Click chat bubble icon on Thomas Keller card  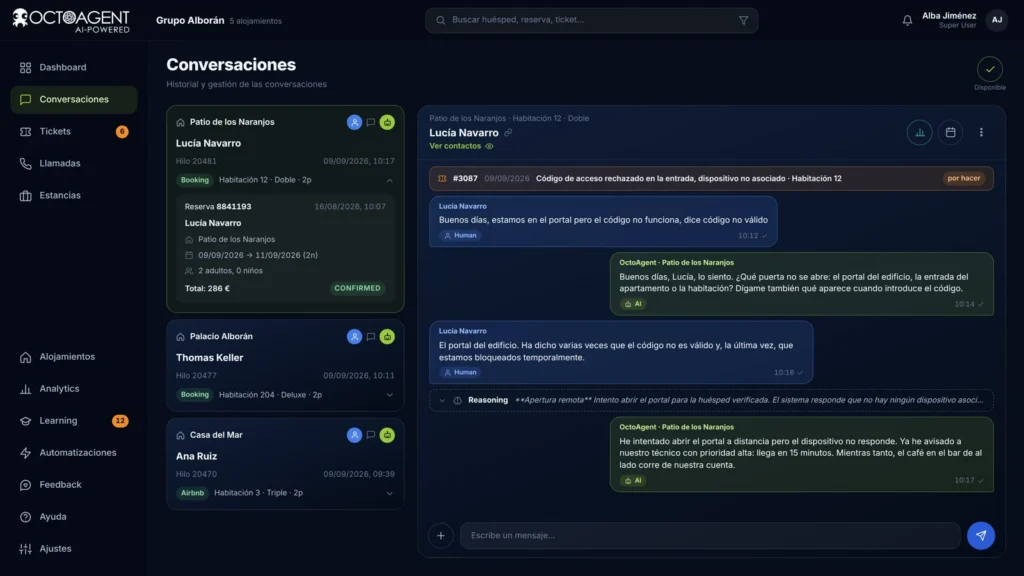[x=370, y=337]
